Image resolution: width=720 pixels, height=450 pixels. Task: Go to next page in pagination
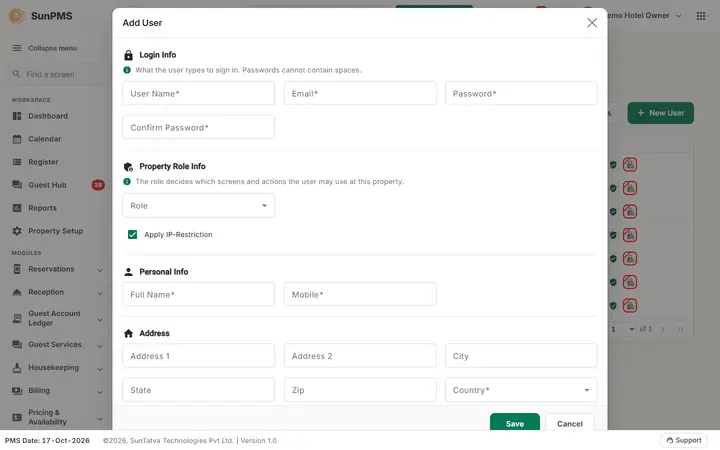click(x=663, y=329)
